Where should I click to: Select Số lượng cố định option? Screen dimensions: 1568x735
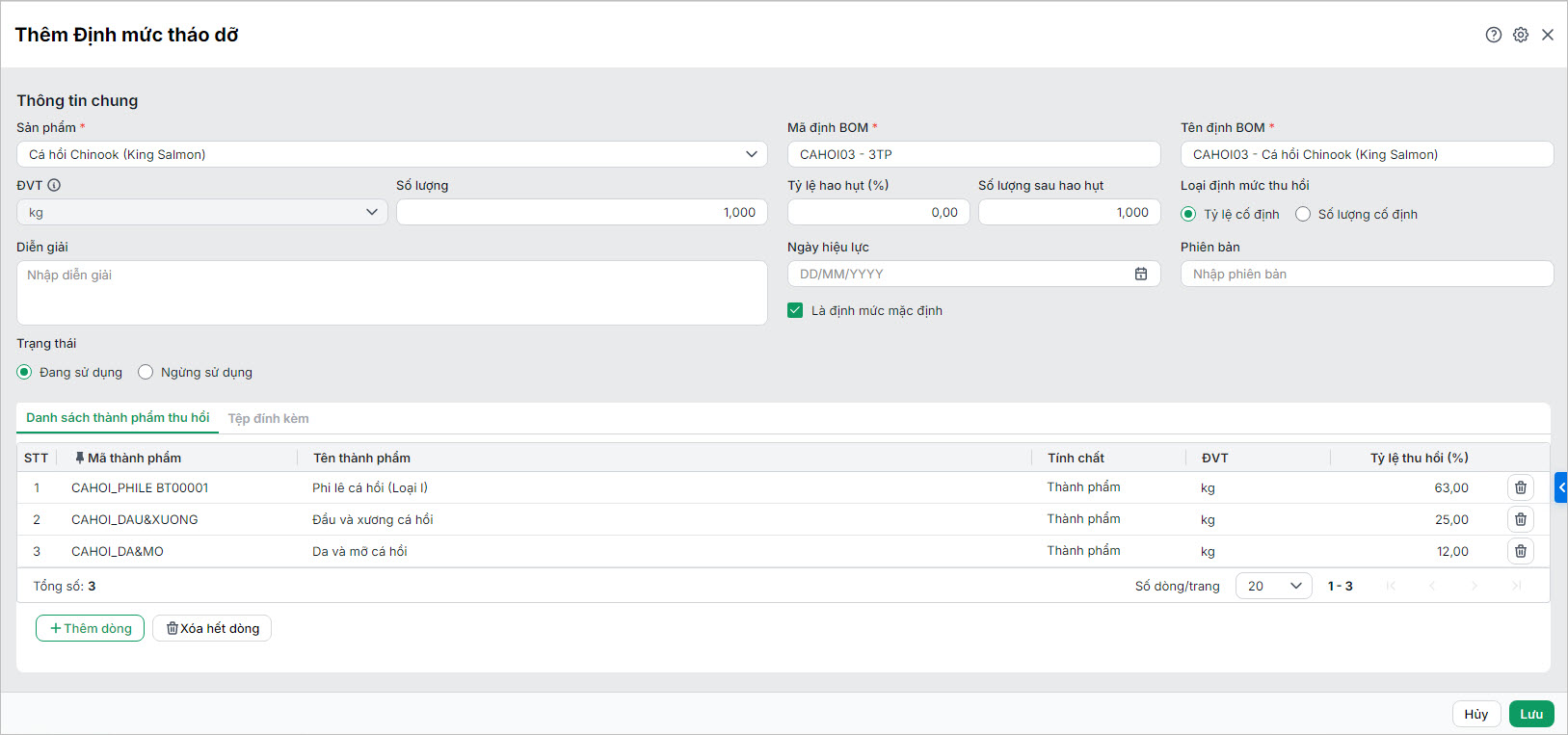point(1303,214)
